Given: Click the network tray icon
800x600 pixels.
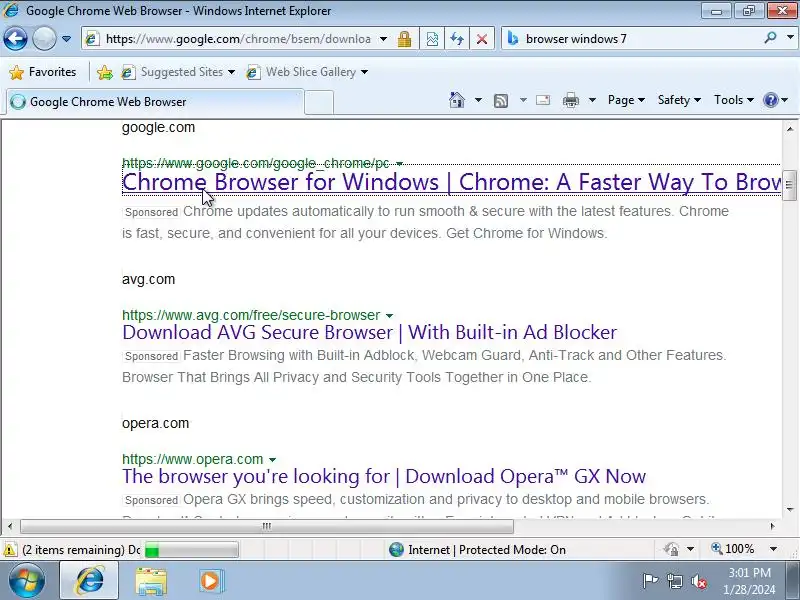Looking at the screenshot, I should [674, 581].
